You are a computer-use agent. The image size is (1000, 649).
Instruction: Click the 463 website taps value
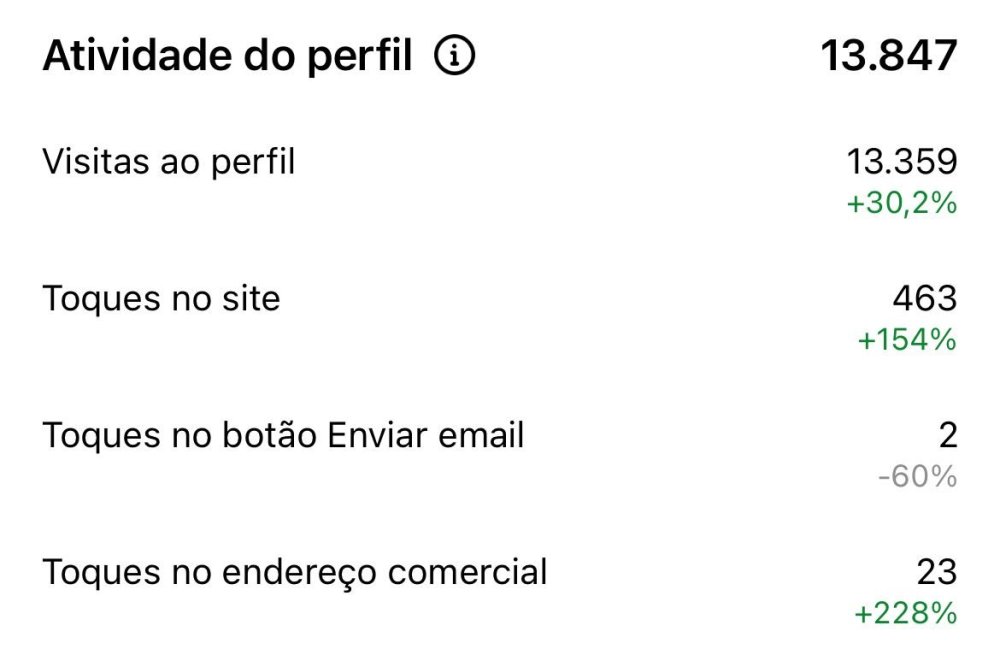(x=926, y=298)
